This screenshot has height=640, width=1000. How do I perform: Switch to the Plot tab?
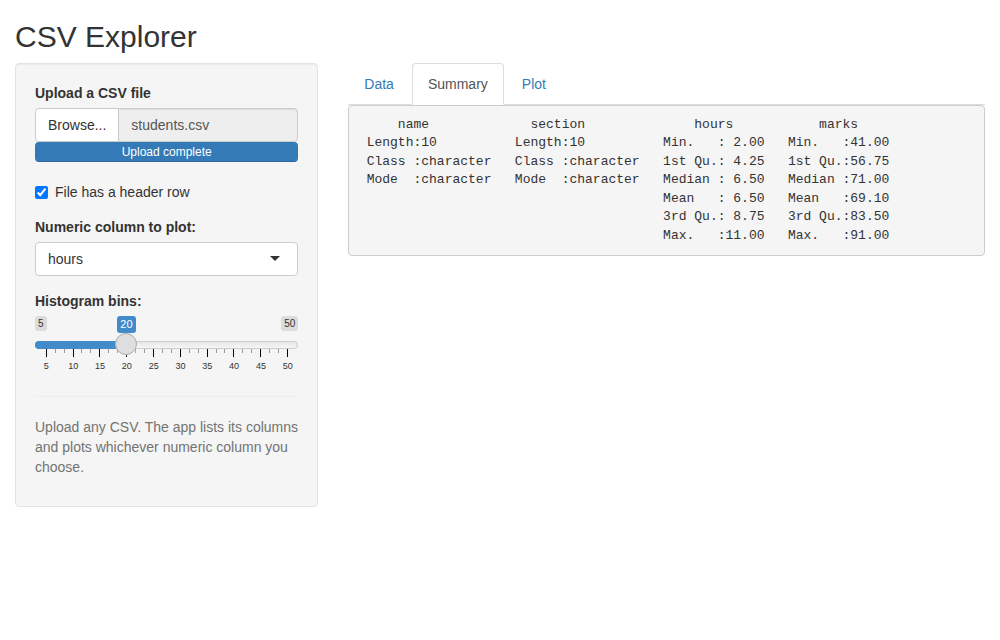[x=534, y=84]
